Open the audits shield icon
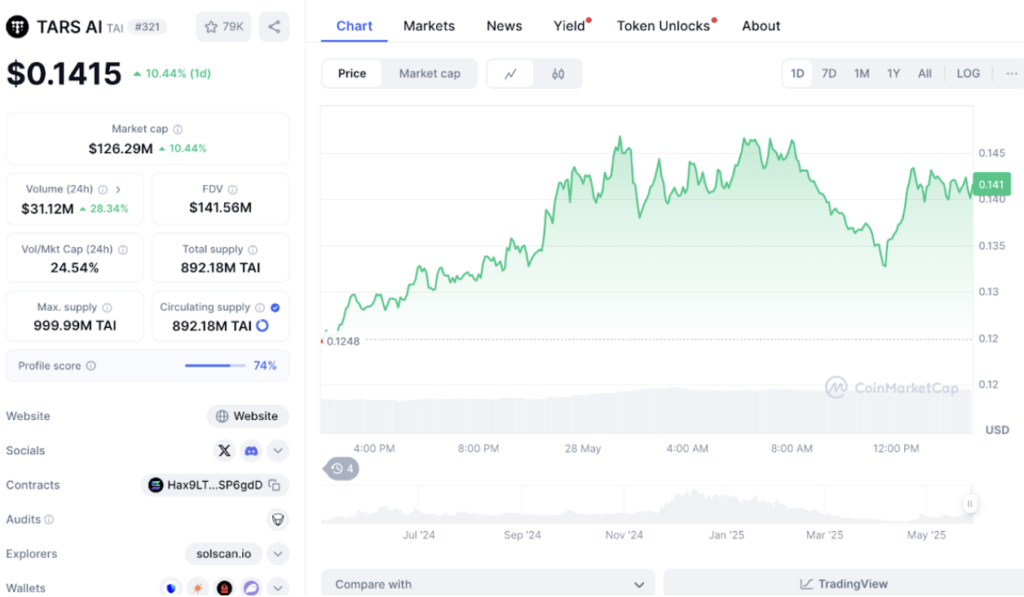The image size is (1024, 597). 278,520
